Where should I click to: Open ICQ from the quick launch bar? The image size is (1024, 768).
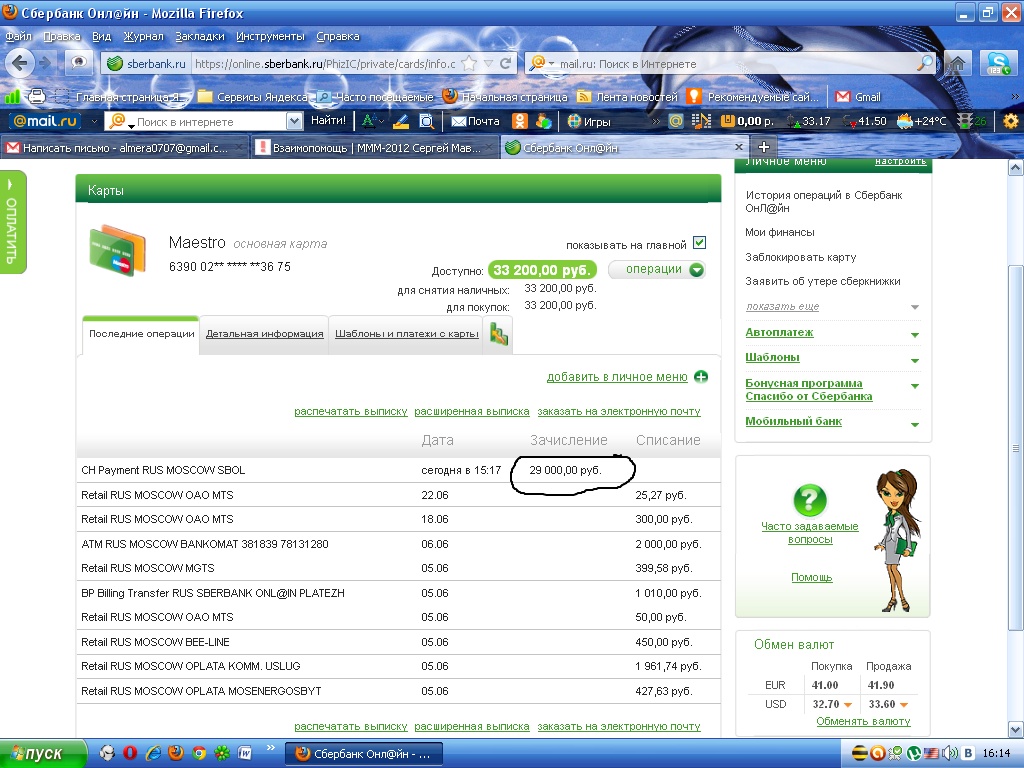pos(222,753)
